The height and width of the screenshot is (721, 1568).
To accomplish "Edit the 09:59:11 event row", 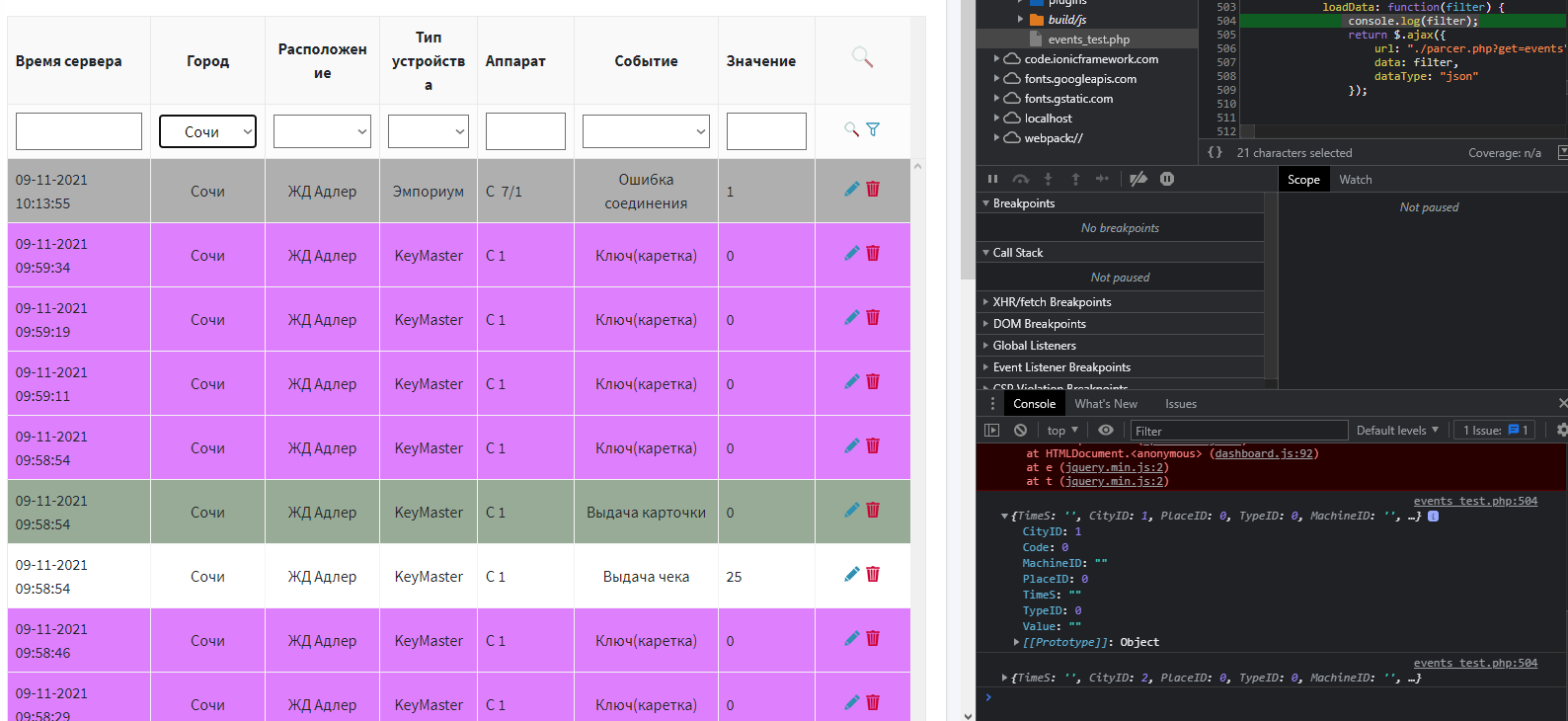I will (x=852, y=381).
